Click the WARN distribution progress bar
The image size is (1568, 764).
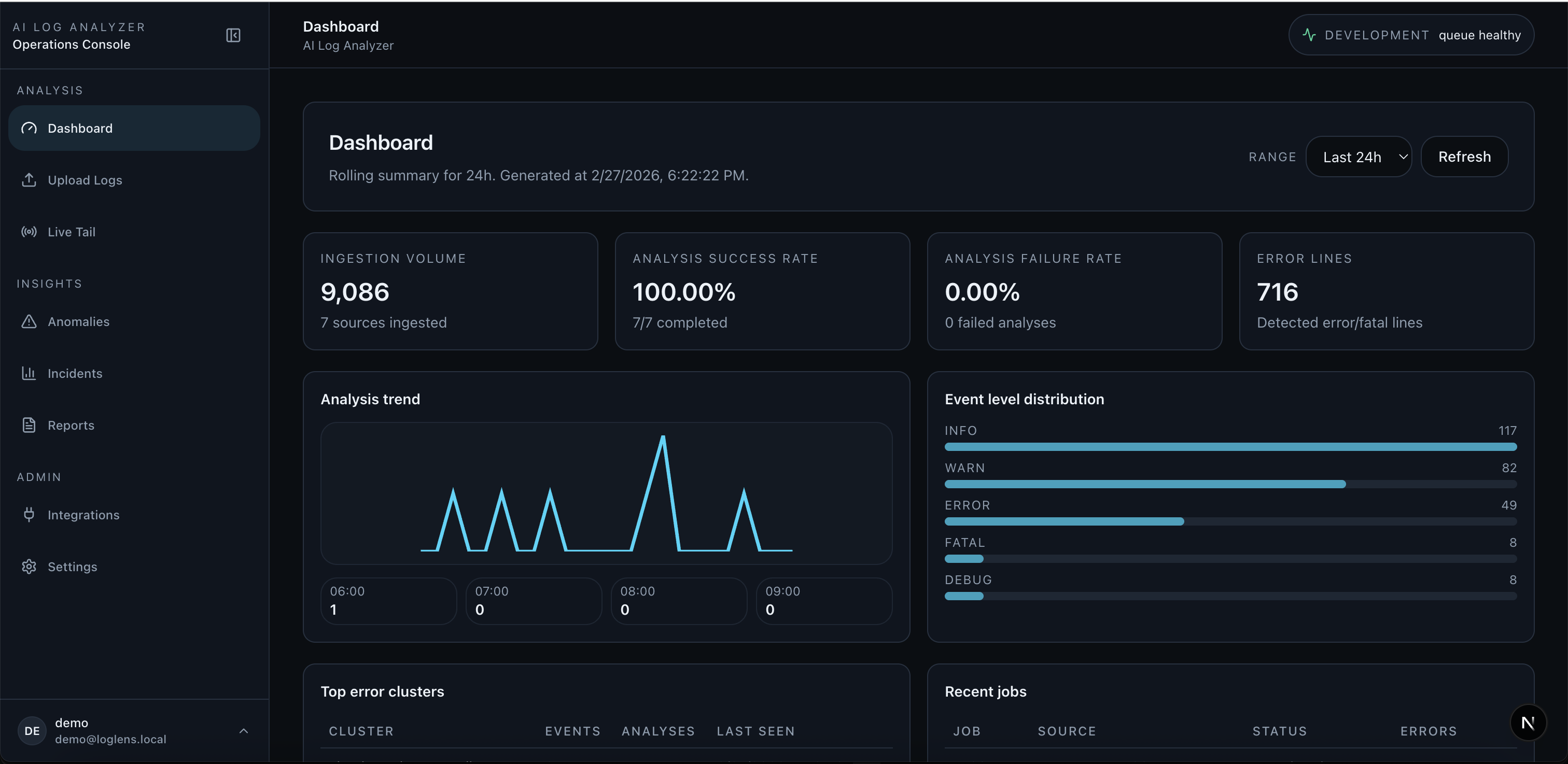pyautogui.click(x=1229, y=484)
